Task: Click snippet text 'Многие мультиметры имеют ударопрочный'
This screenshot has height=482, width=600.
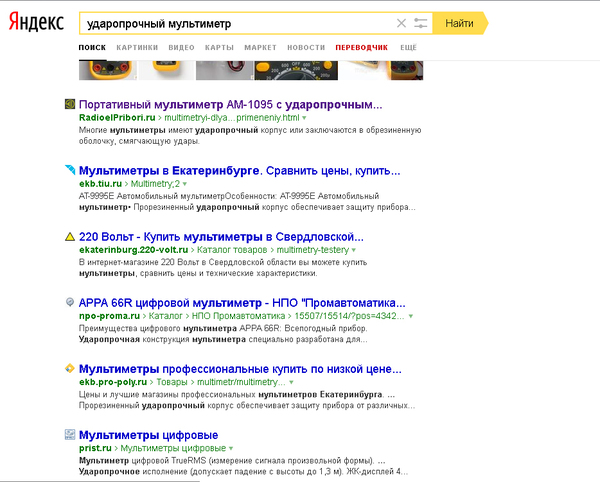Action: [x=169, y=130]
